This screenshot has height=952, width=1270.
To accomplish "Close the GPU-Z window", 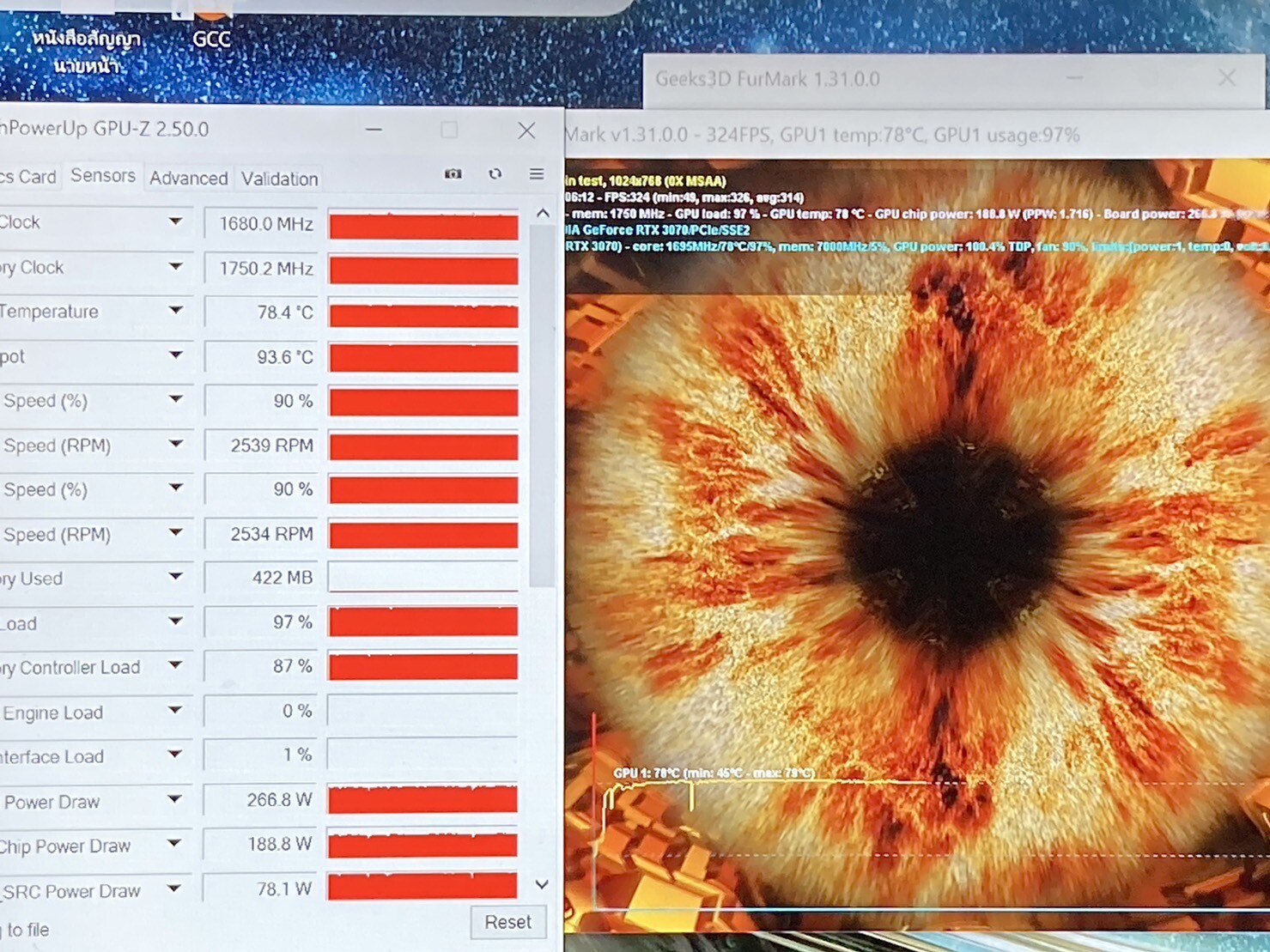I will [x=526, y=130].
